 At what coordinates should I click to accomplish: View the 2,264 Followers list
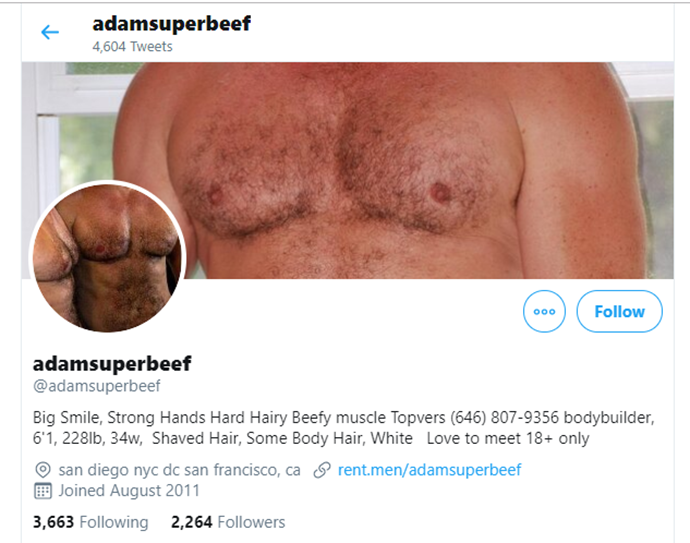pyautogui.click(x=228, y=522)
